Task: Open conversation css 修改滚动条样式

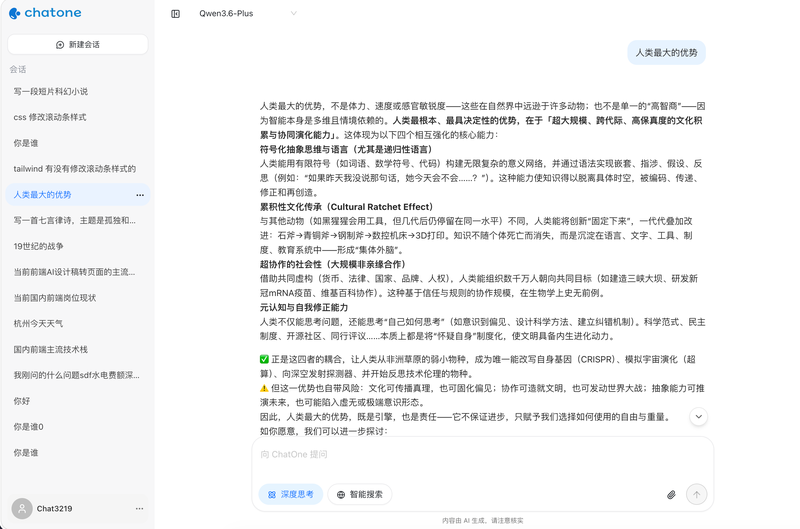Action: (x=78, y=117)
